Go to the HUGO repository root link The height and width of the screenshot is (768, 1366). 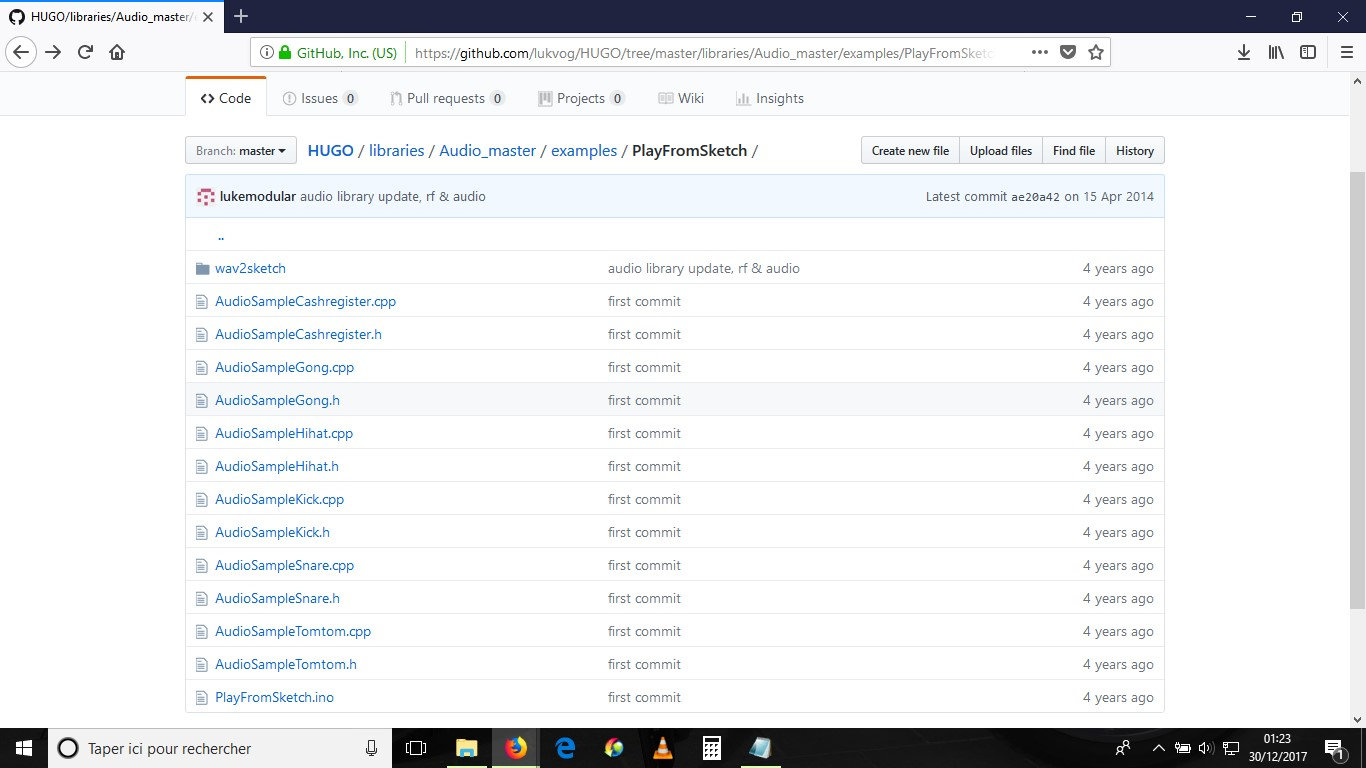(331, 151)
